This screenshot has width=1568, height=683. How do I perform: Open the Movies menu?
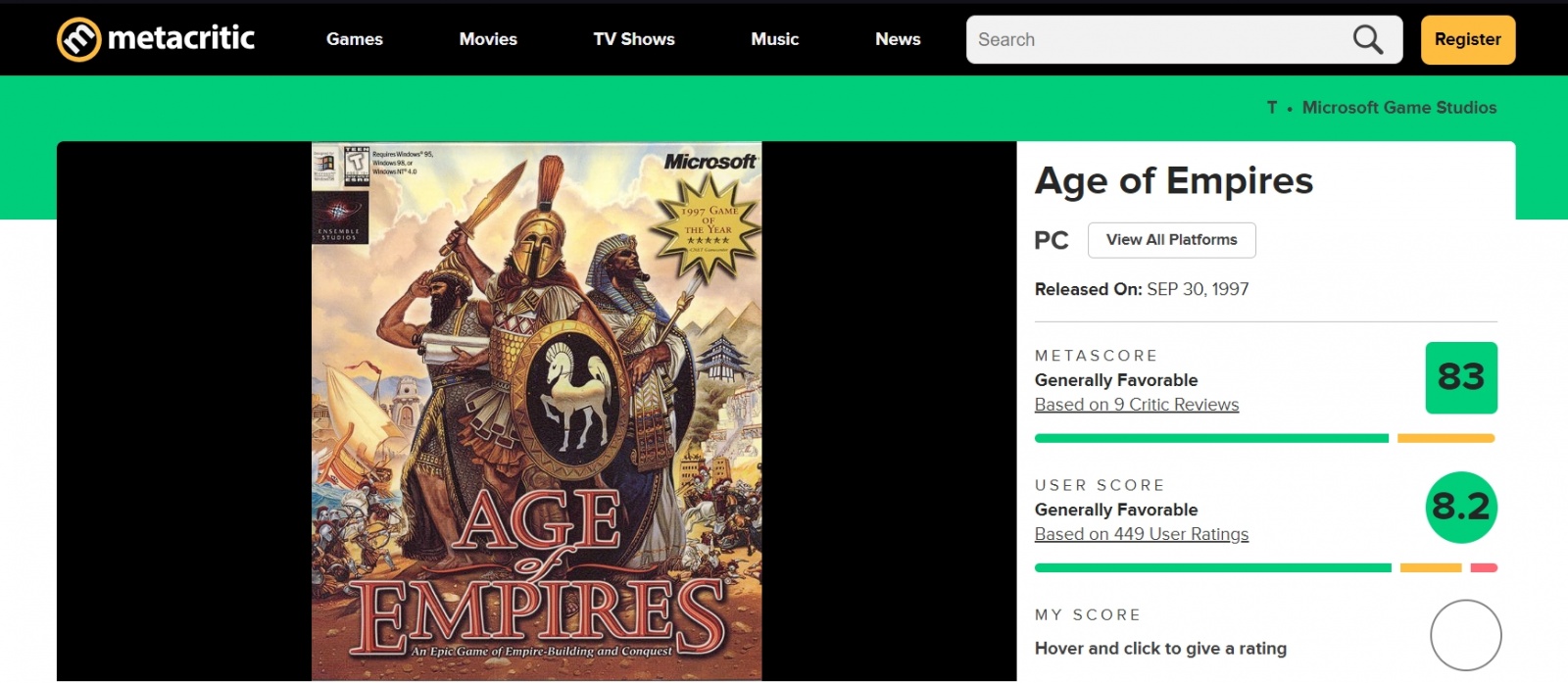click(x=488, y=39)
